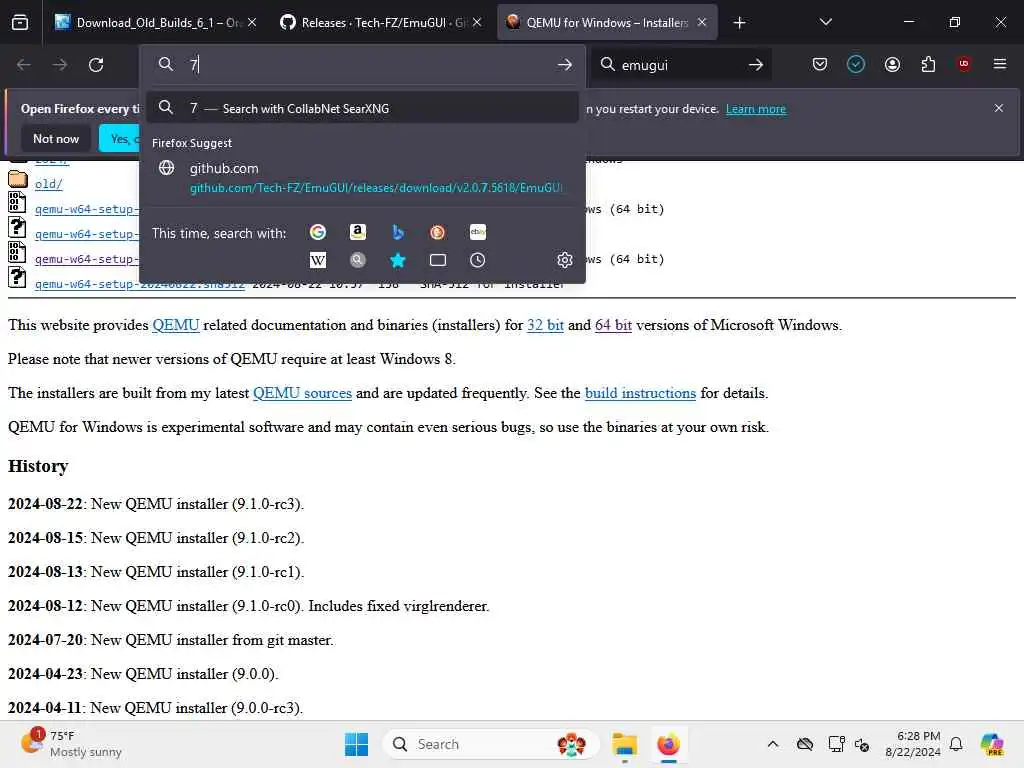Viewport: 1024px width, 768px height.
Task: Click Firefox icon in taskbar
Action: (668, 744)
